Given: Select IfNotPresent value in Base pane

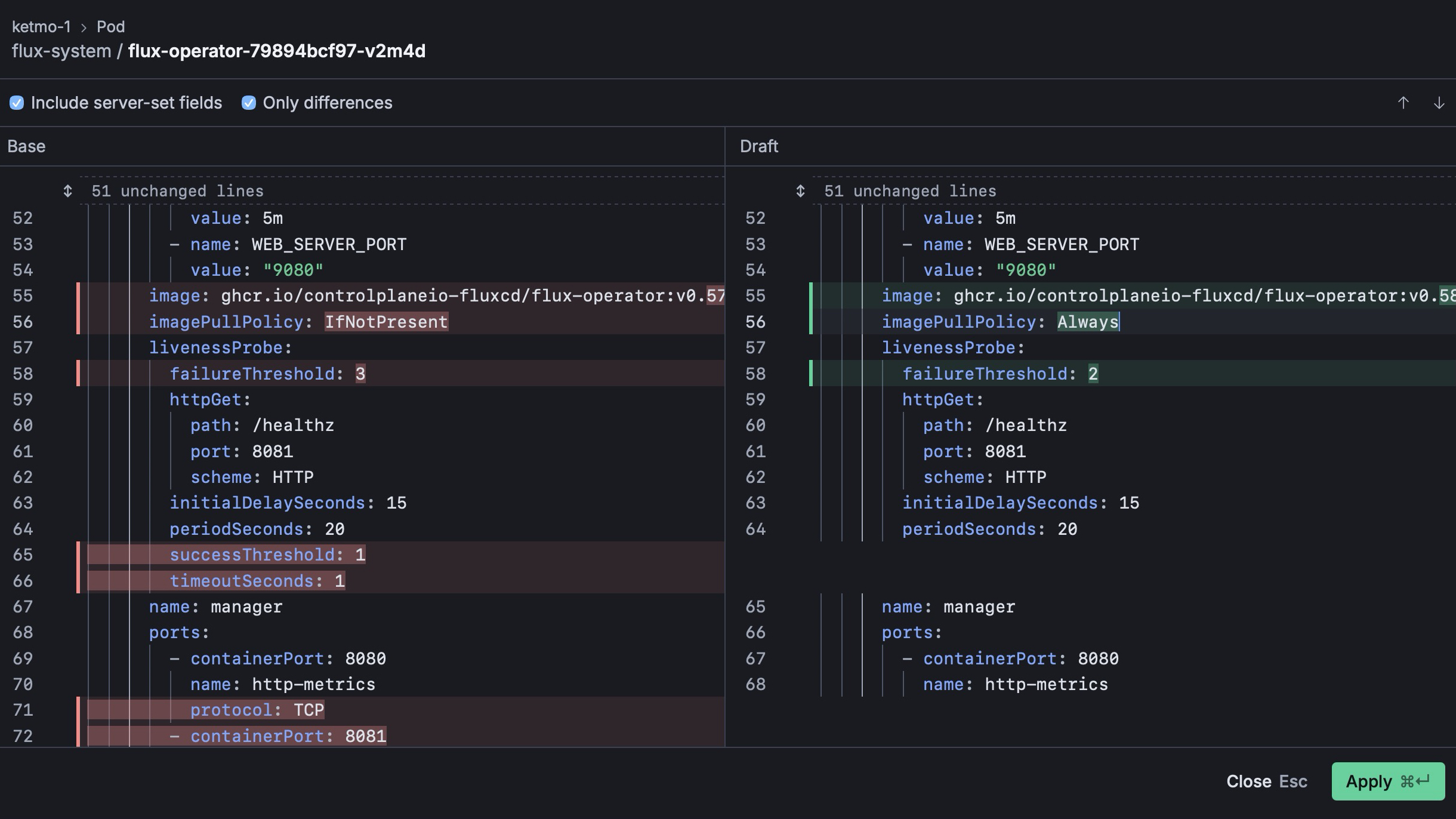Looking at the screenshot, I should [386, 322].
